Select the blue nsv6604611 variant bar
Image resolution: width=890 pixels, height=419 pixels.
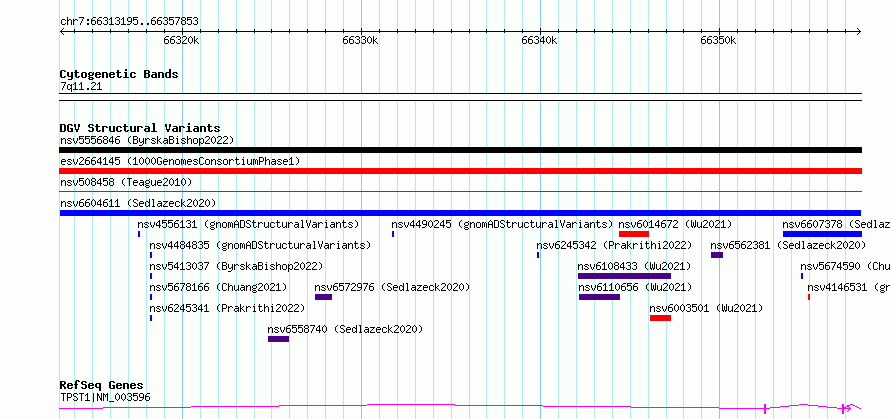tap(460, 213)
